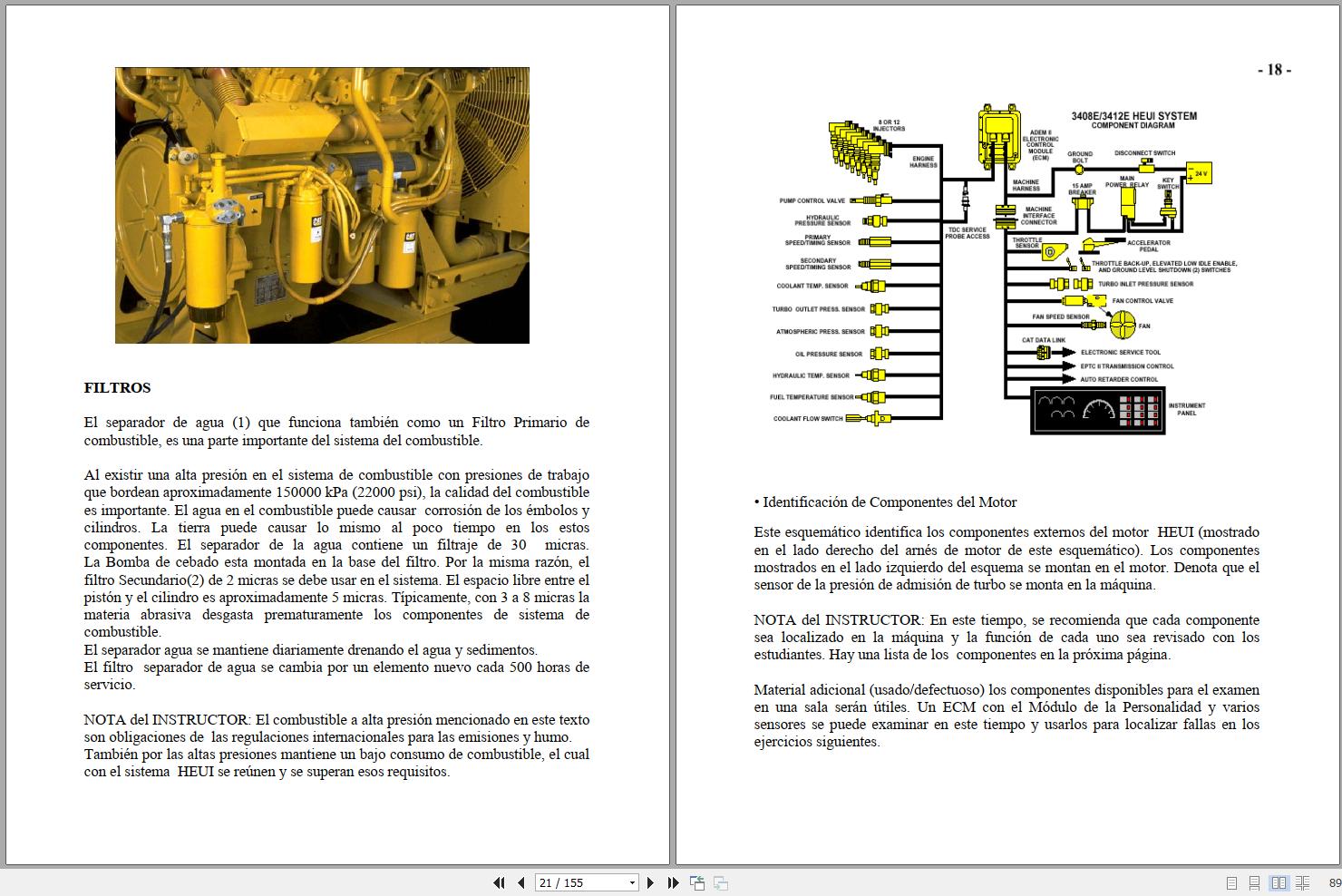The height and width of the screenshot is (896, 1342).
Task: Click the ECM module drawing in the diagram
Action: [997, 136]
